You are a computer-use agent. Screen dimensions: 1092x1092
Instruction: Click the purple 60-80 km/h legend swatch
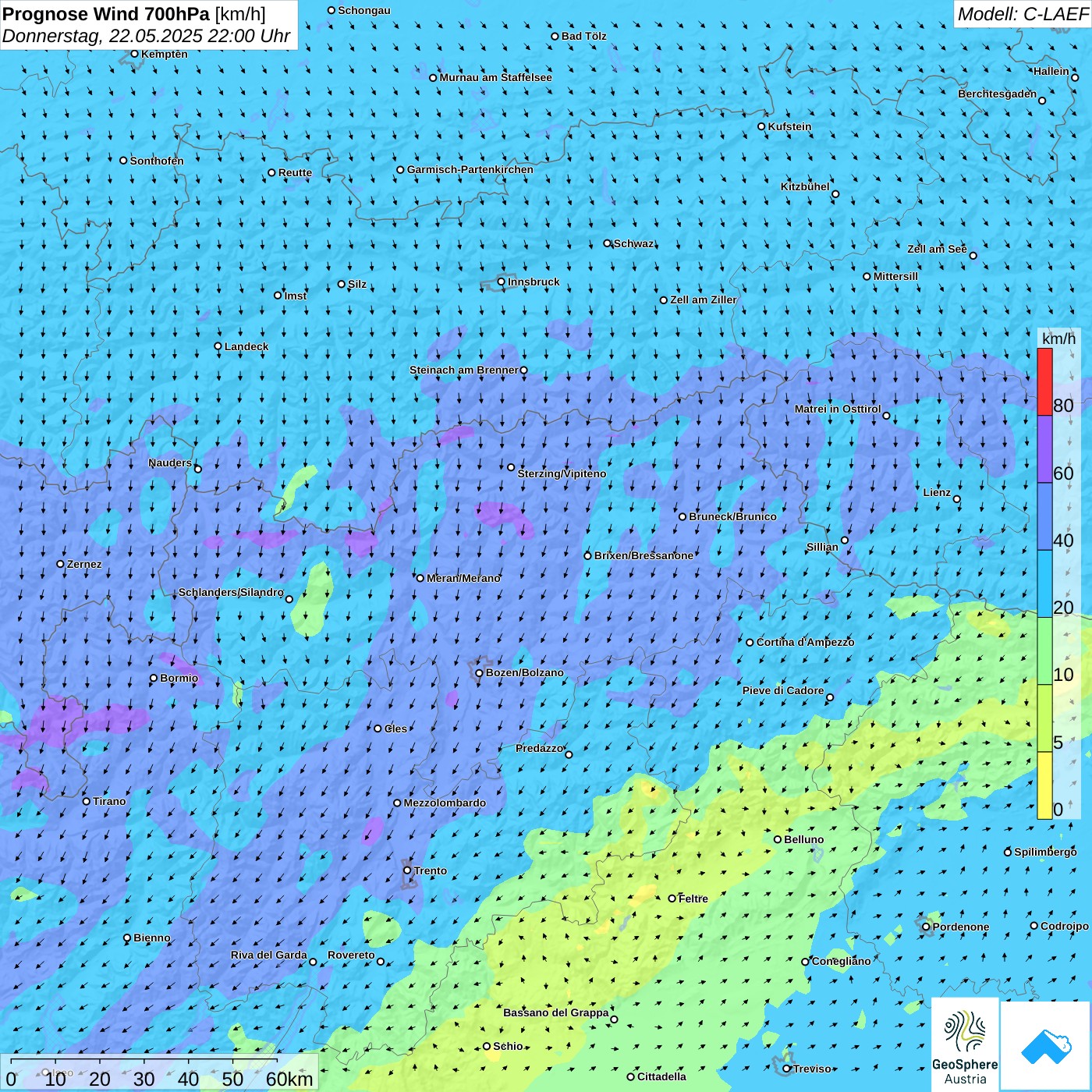click(x=1044, y=449)
